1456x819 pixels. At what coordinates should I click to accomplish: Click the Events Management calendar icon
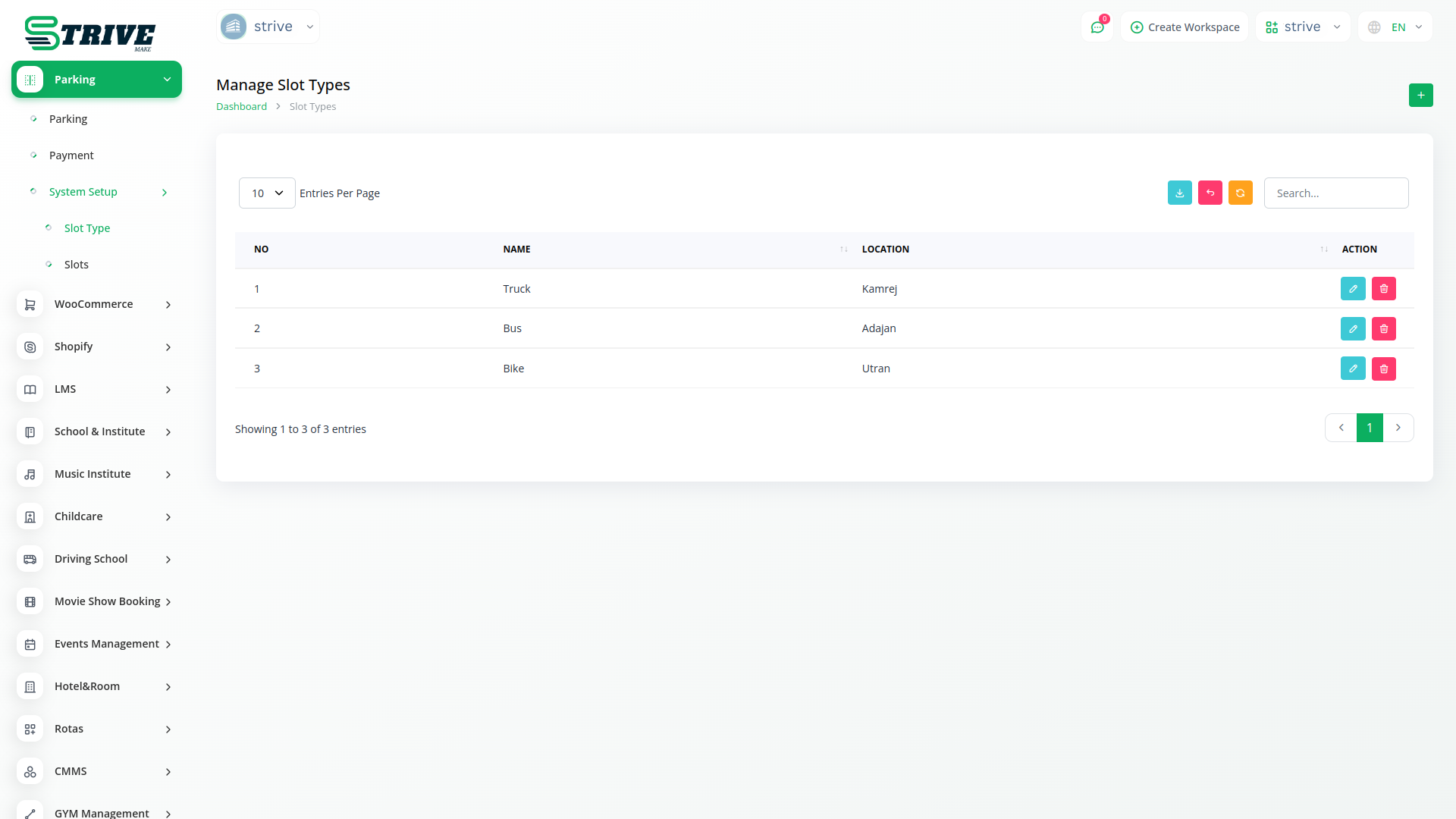30,645
